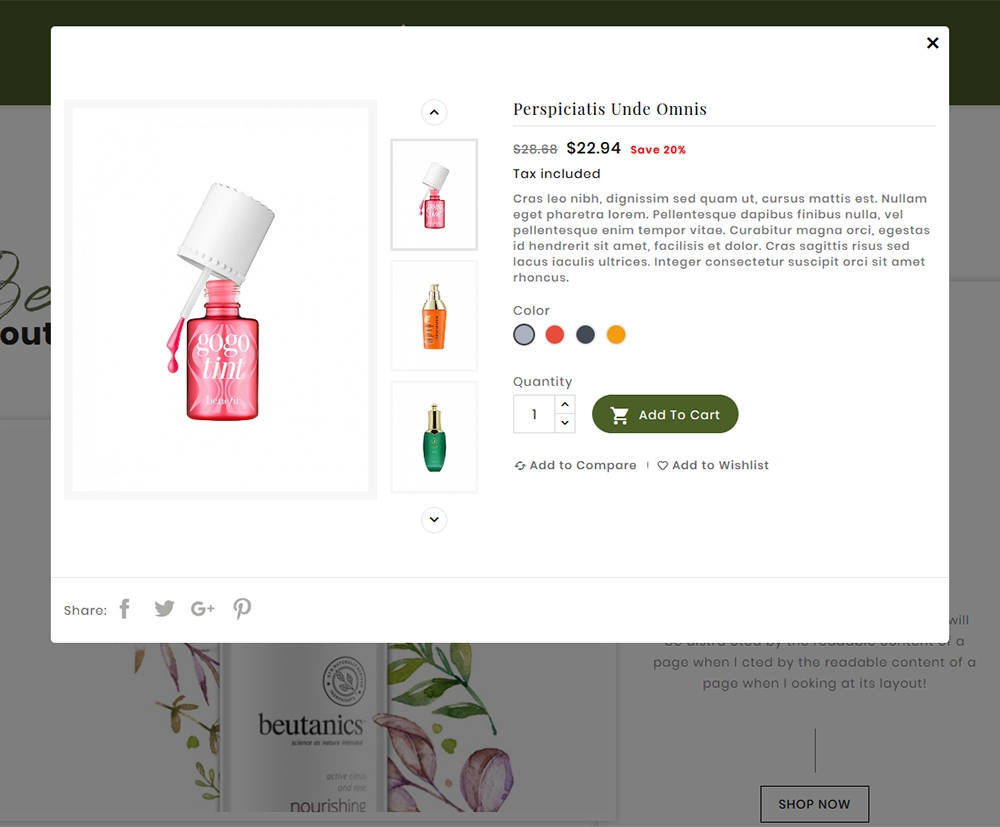Select the red color option
The height and width of the screenshot is (827, 1000).
pos(555,335)
